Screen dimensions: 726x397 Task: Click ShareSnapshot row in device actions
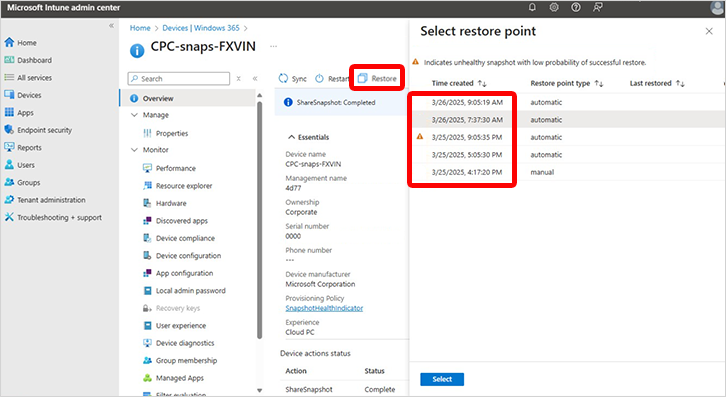(343, 389)
